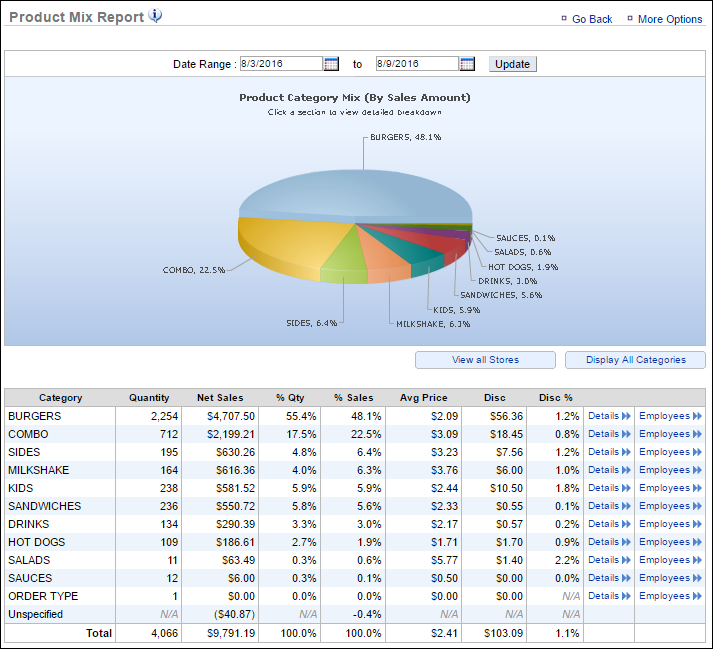Open Details for SAUCES row

point(609,578)
